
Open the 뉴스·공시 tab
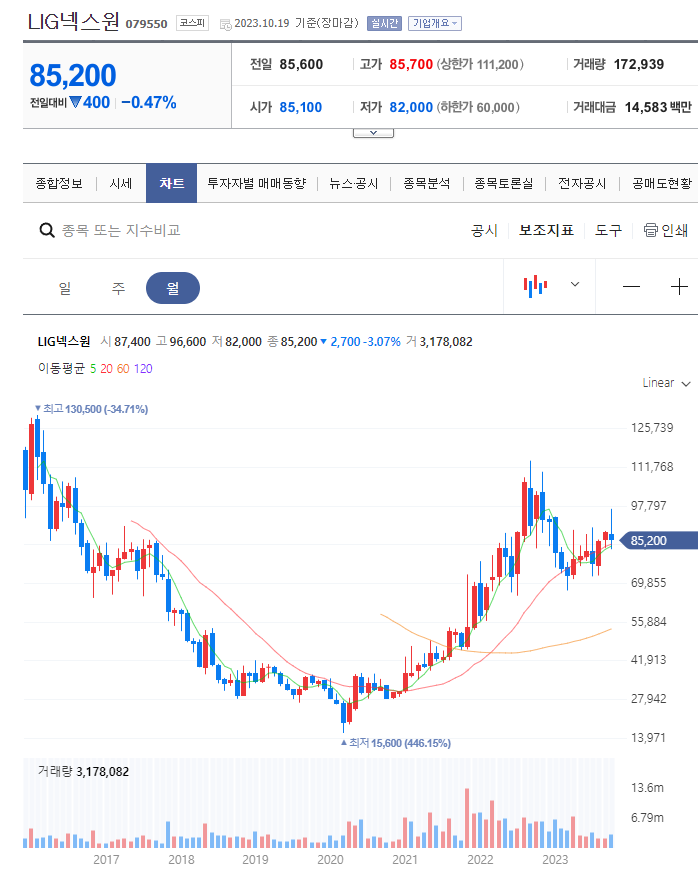[353, 183]
